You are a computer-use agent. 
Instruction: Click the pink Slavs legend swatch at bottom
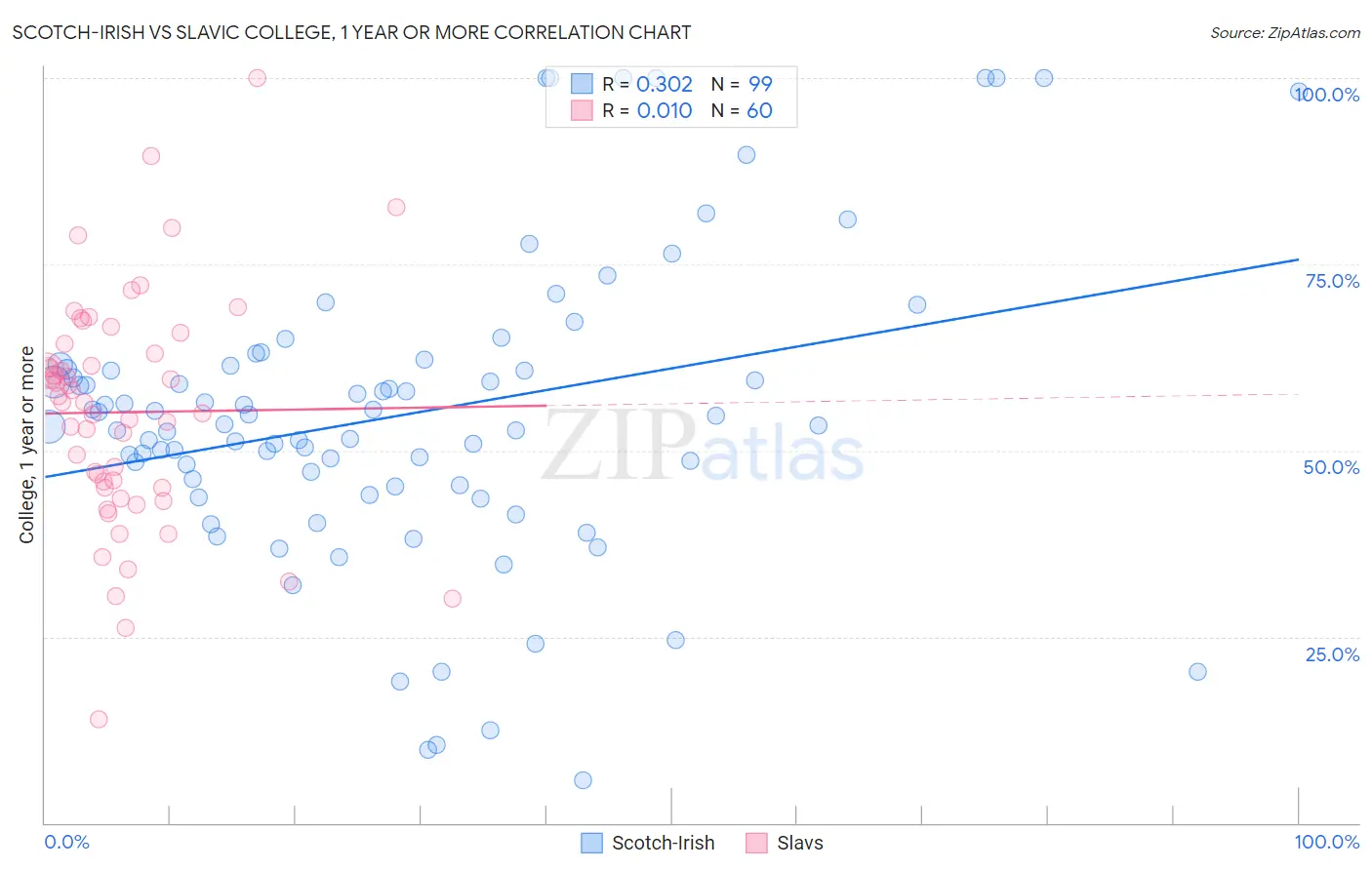[756, 843]
